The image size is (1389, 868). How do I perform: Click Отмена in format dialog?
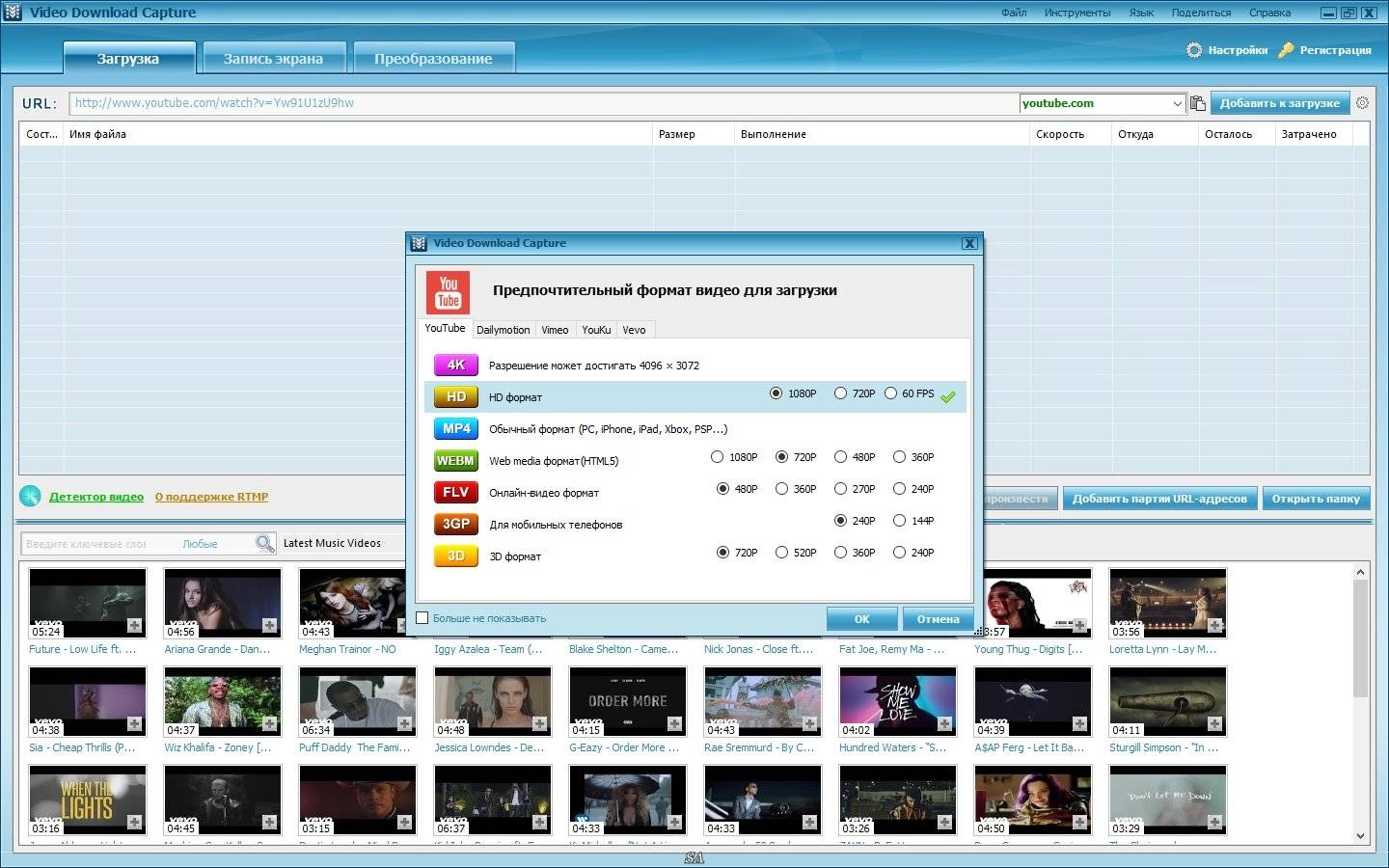(x=938, y=619)
